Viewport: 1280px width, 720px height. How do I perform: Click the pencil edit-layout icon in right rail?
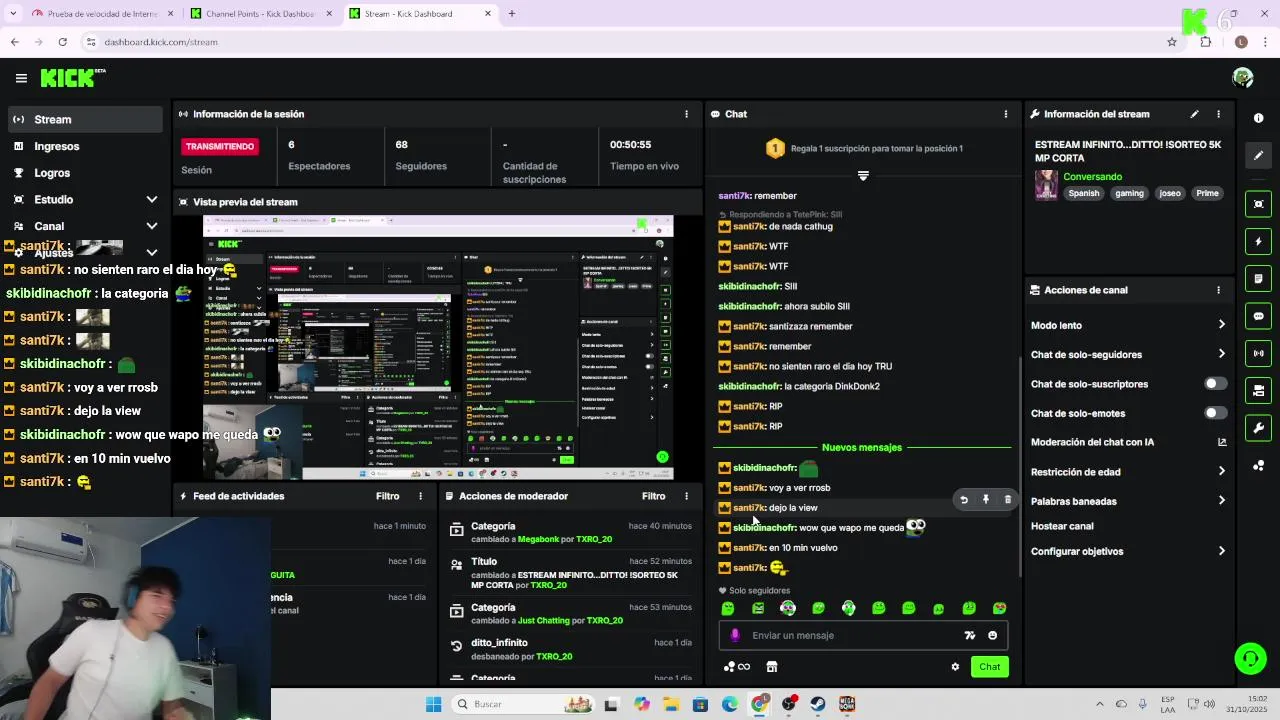coord(1258,155)
